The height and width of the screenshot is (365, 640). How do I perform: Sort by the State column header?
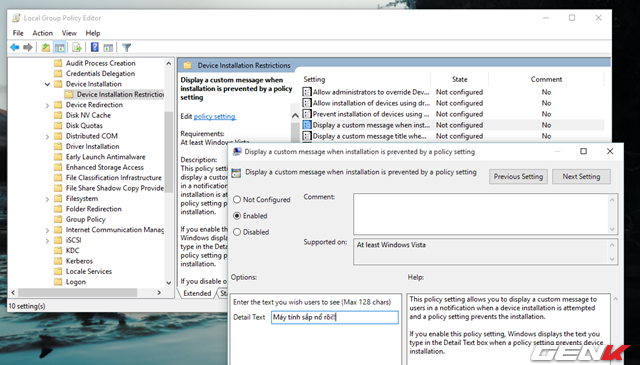(460, 80)
